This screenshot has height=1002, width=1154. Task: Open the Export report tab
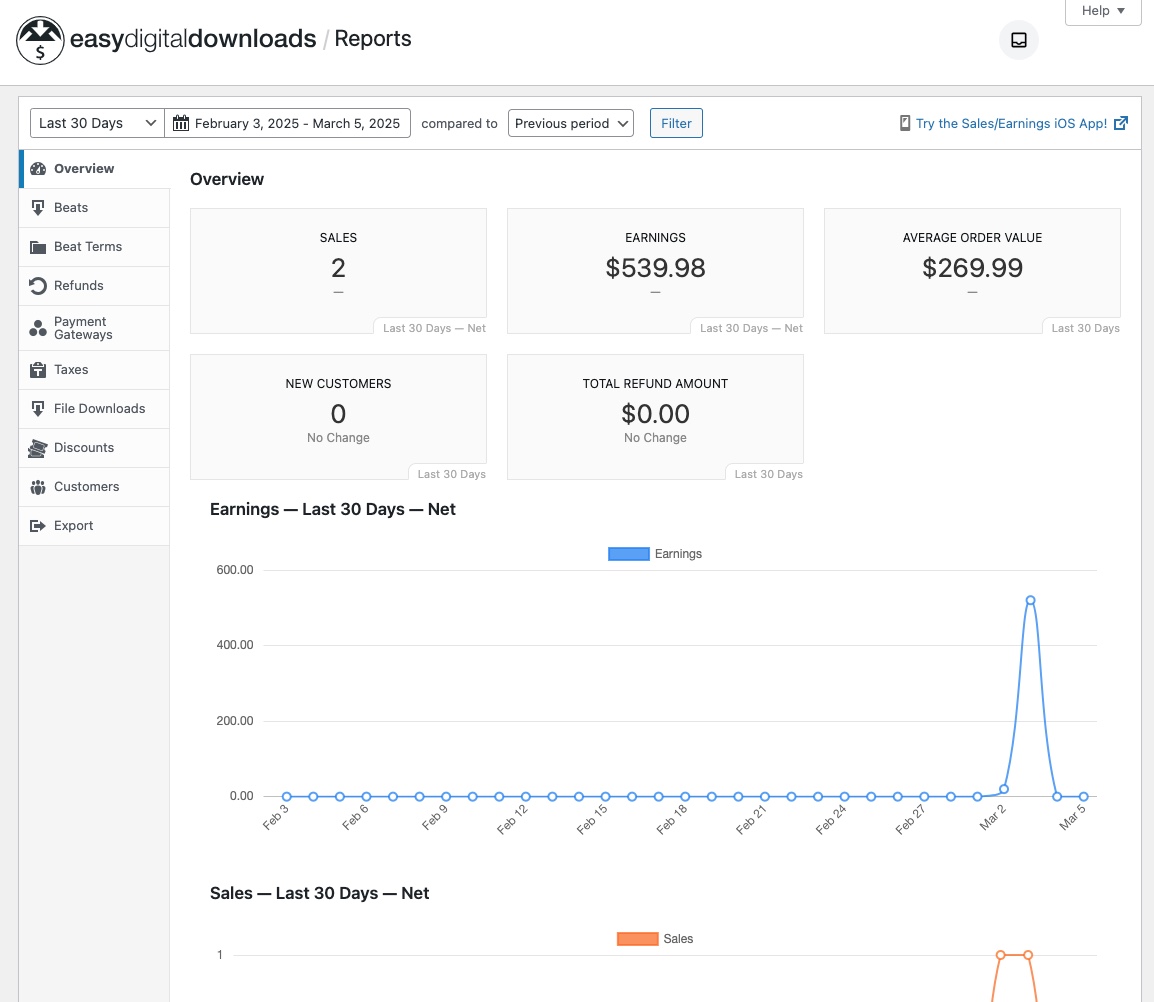94,526
